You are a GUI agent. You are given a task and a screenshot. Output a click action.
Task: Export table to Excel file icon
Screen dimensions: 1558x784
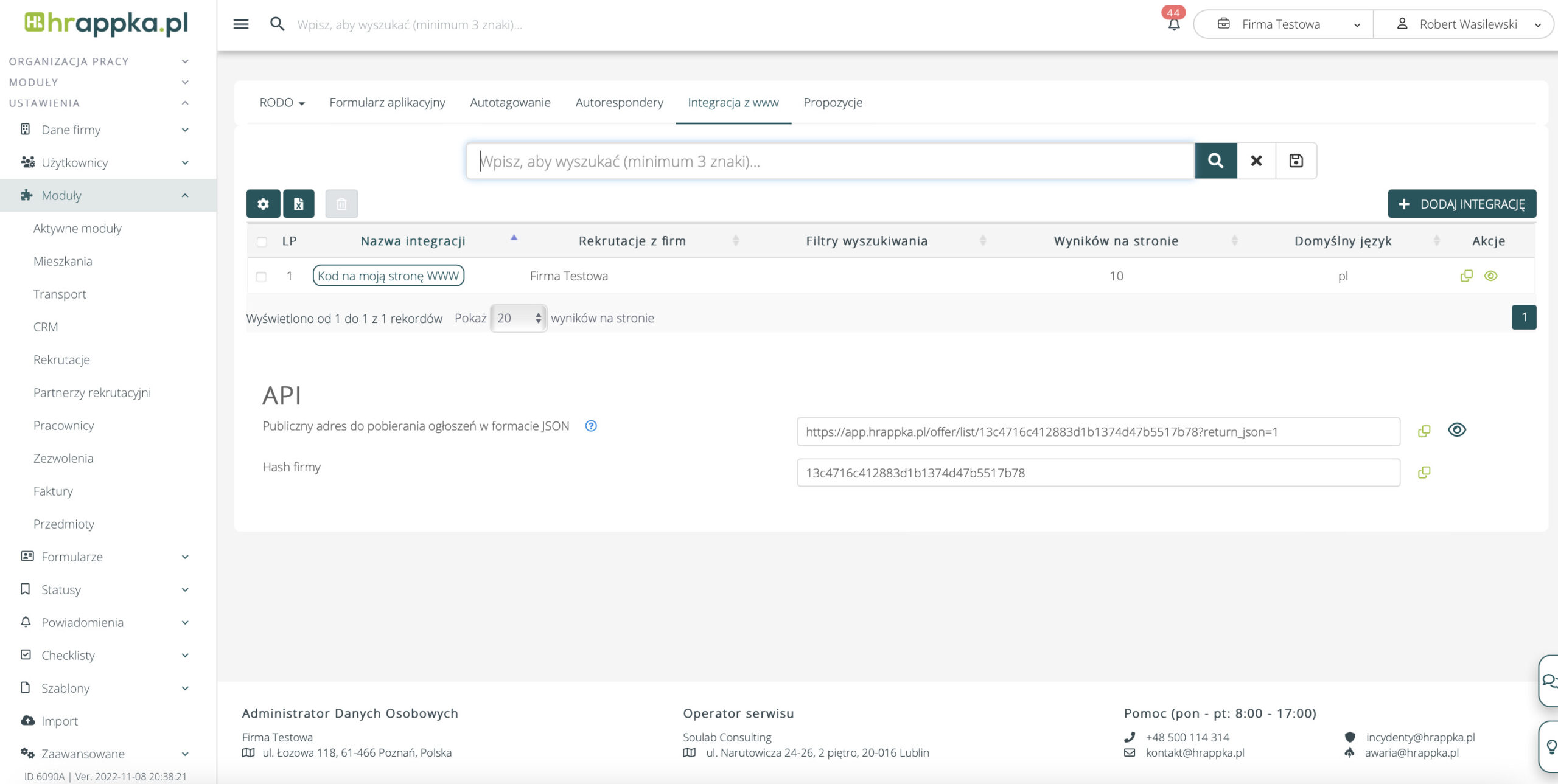click(298, 204)
